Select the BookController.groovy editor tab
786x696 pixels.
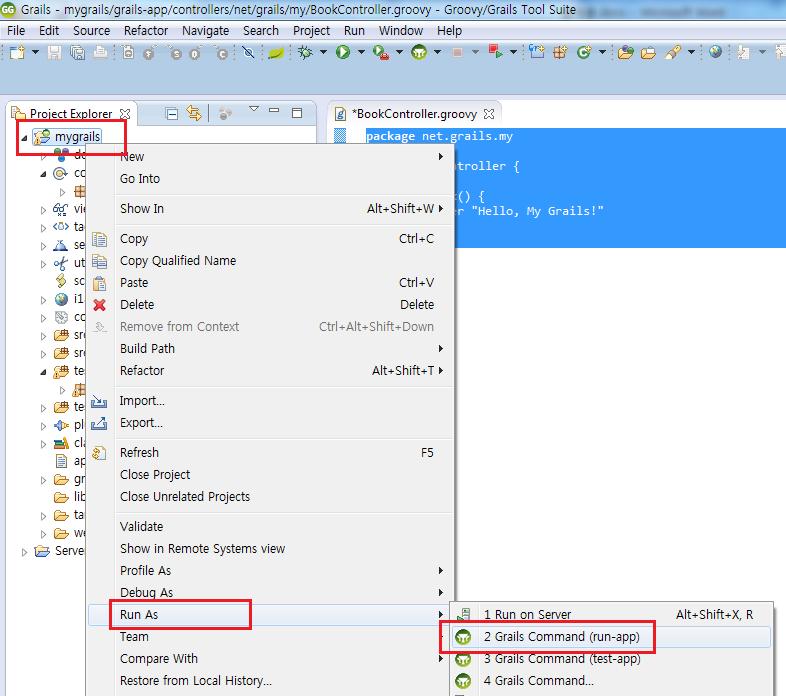coord(414,114)
